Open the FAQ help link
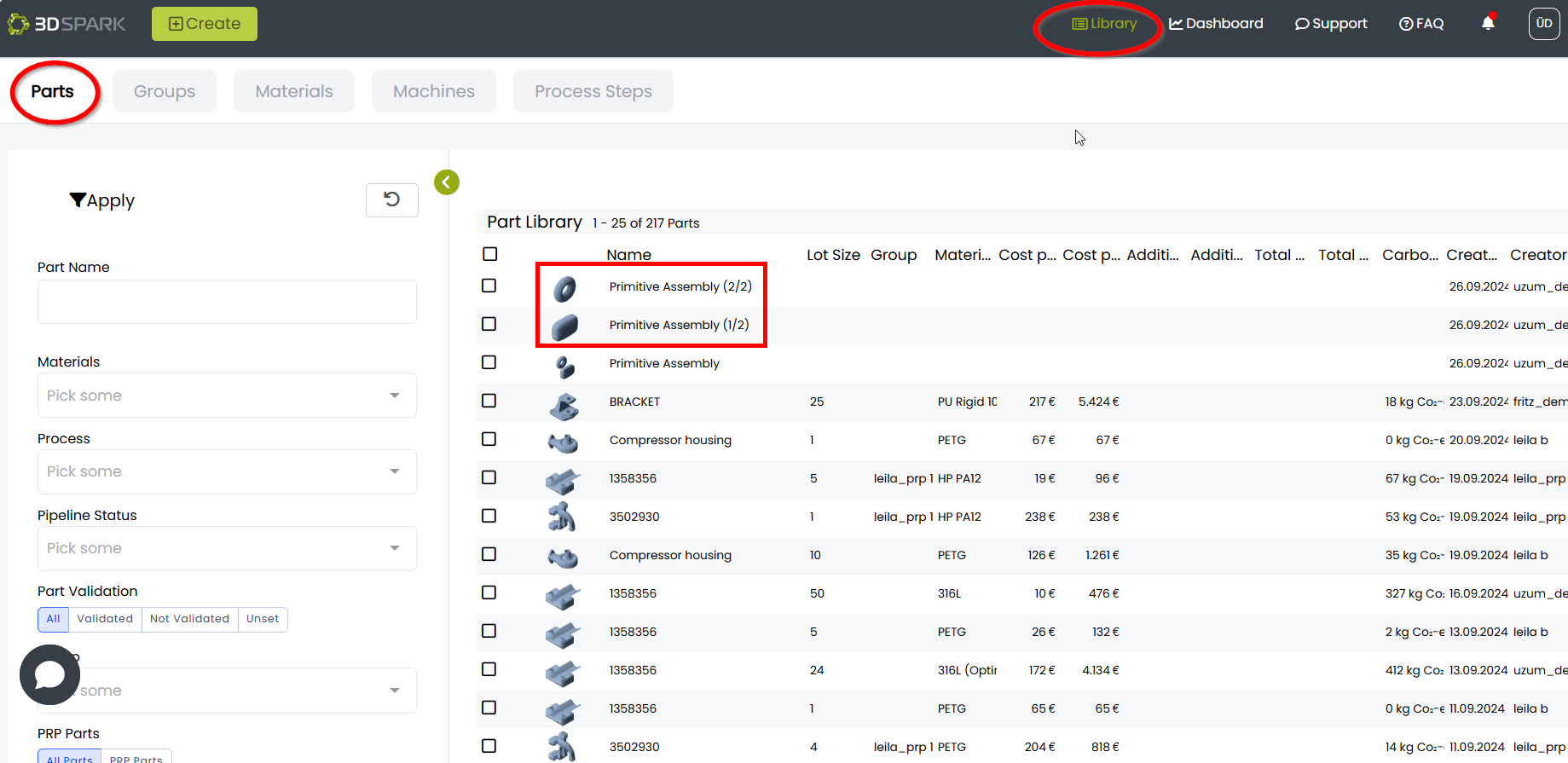The image size is (1568, 763). 1421,24
